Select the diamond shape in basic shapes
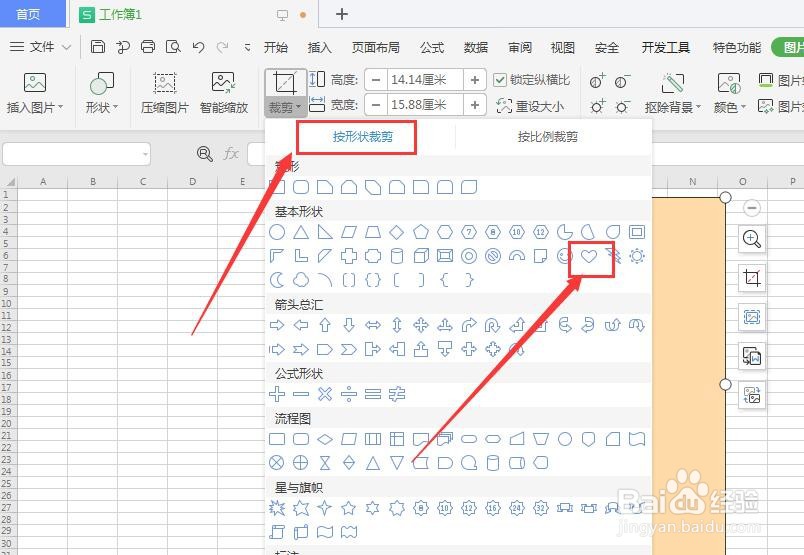The height and width of the screenshot is (555, 804). [x=396, y=232]
